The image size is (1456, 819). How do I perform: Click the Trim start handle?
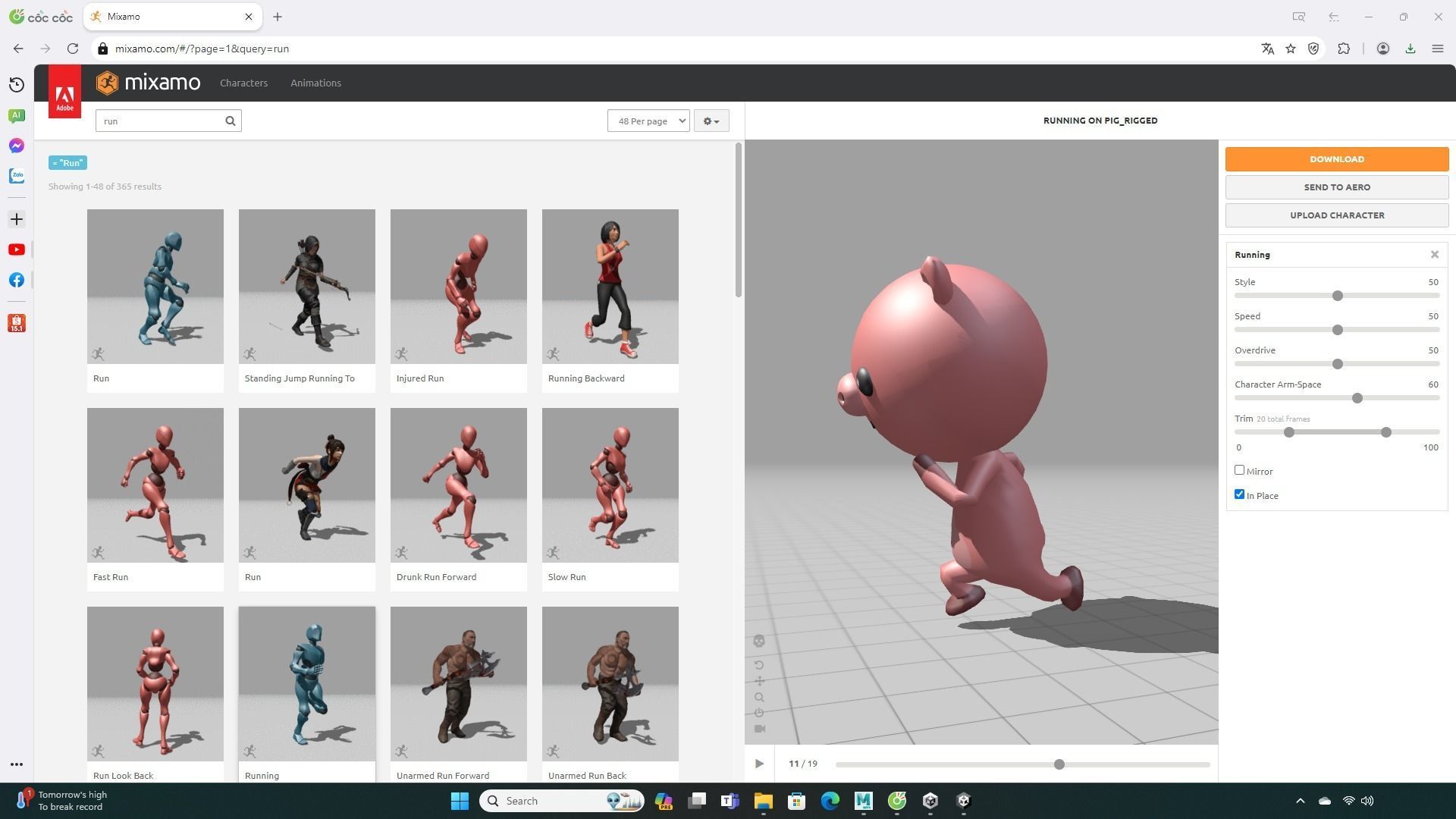tap(1289, 432)
